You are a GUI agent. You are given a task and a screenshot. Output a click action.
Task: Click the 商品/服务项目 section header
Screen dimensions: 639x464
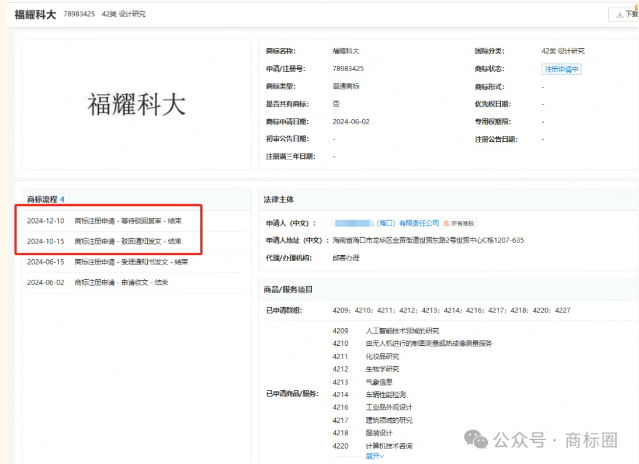click(x=288, y=290)
